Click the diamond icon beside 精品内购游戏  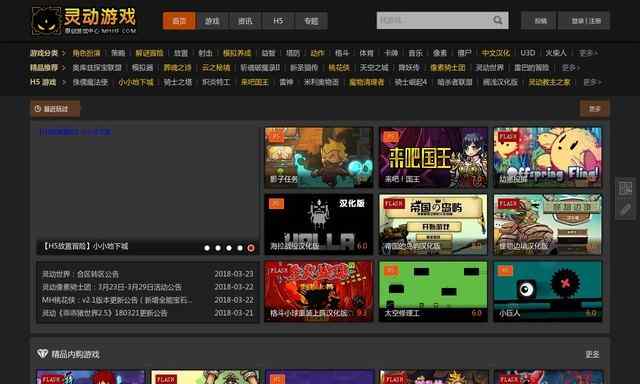(42, 353)
